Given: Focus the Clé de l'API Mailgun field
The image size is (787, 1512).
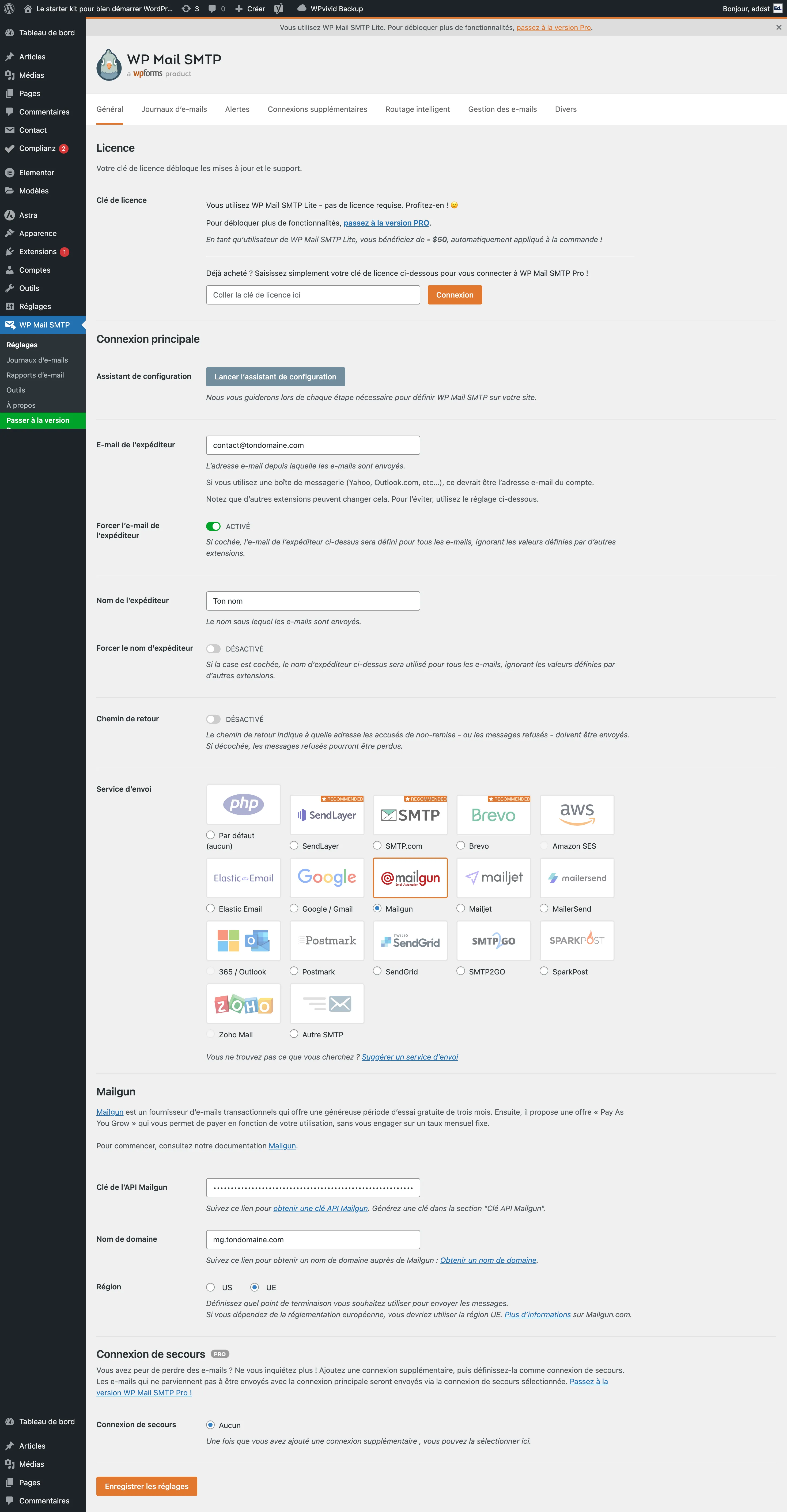Looking at the screenshot, I should coord(313,1187).
